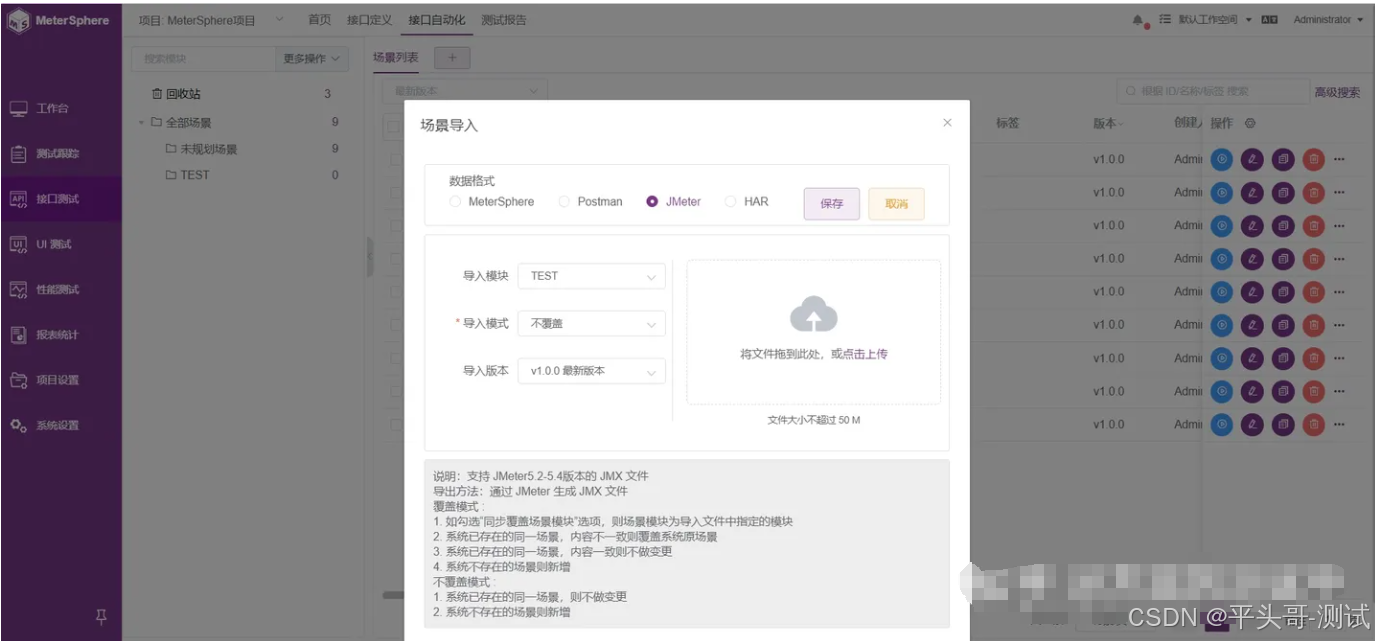Focus the 搜索模块 search field

click(203, 59)
